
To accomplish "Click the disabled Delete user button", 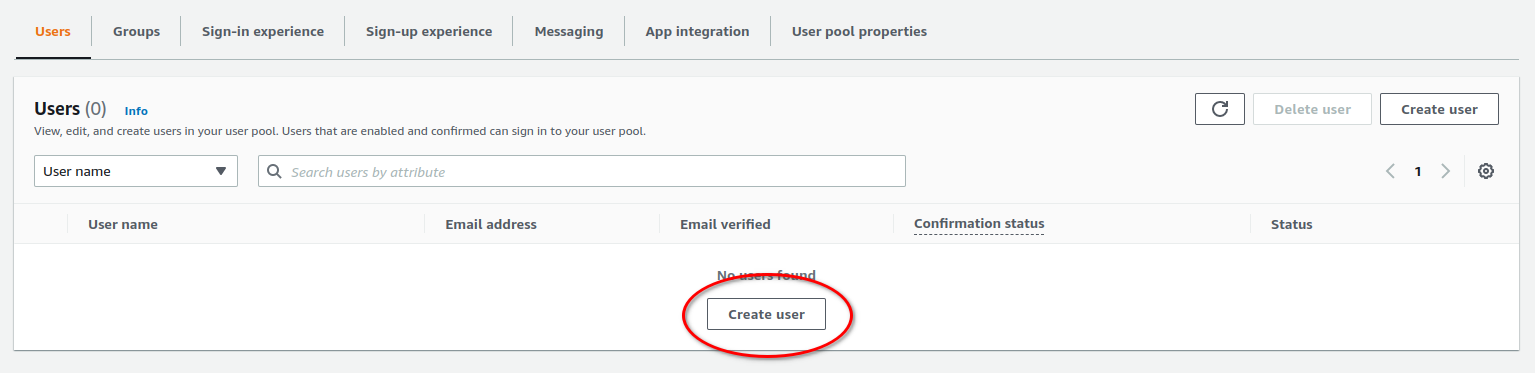I will point(1312,109).
